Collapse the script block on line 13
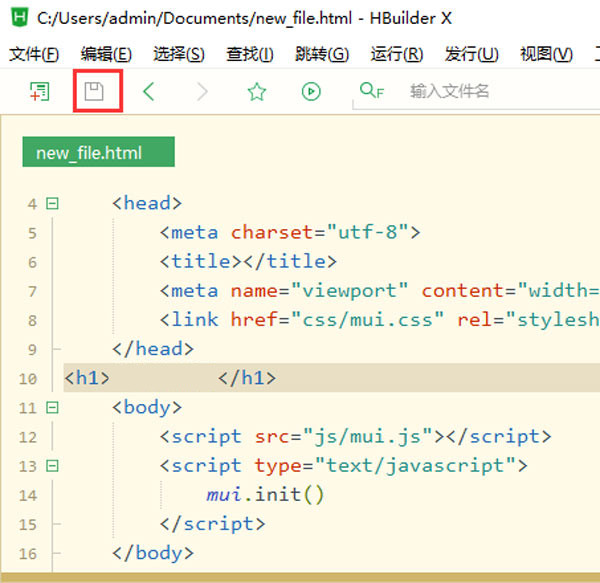This screenshot has height=583, width=600. 52,466
